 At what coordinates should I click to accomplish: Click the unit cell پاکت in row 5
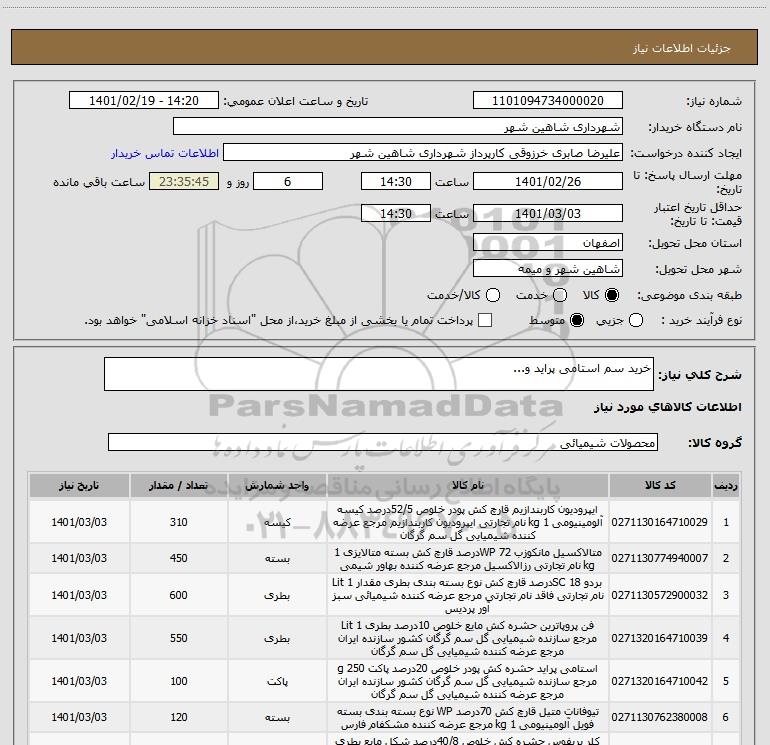point(277,682)
